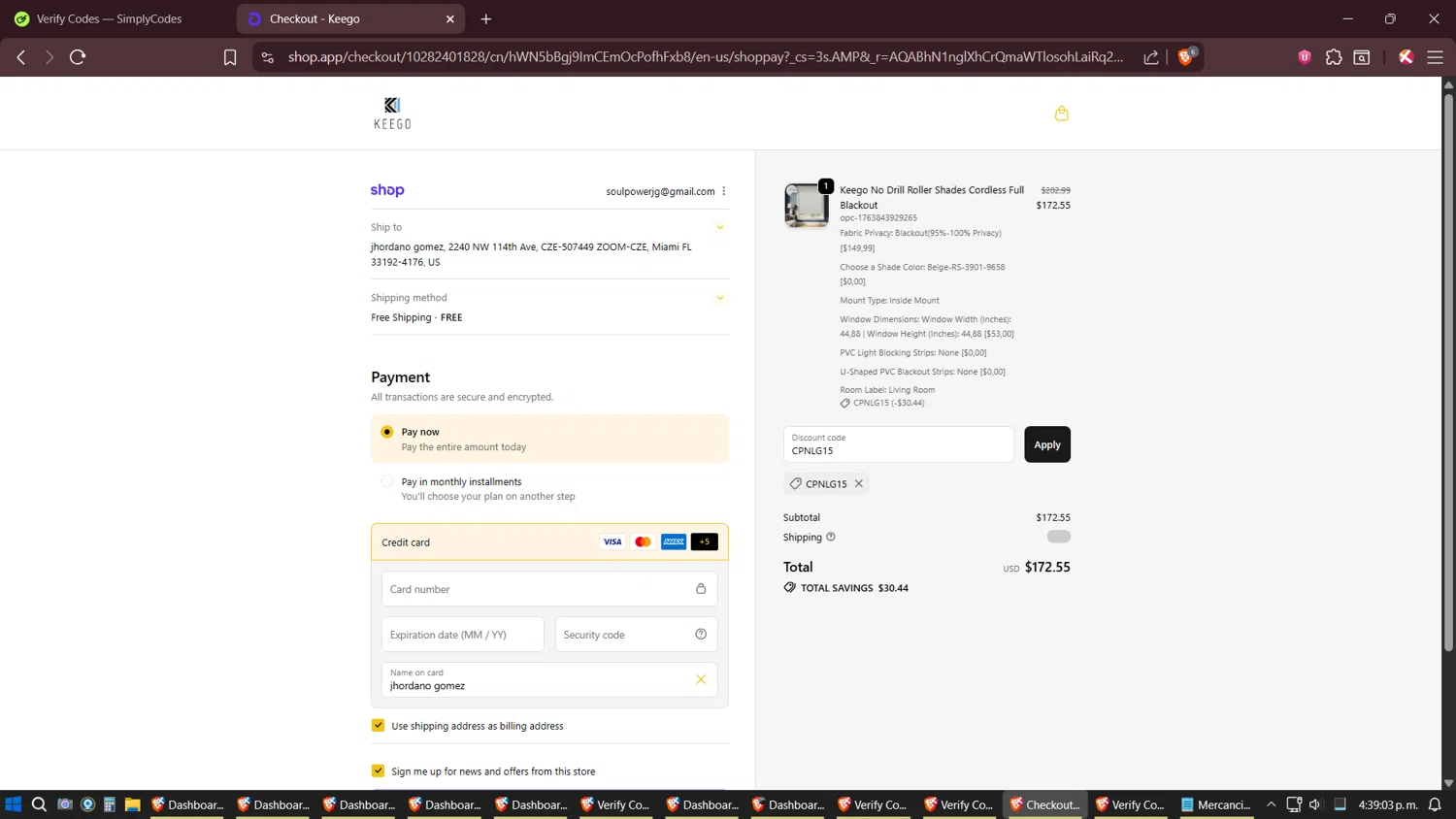Open the notifications bell in system tray

[x=1435, y=804]
